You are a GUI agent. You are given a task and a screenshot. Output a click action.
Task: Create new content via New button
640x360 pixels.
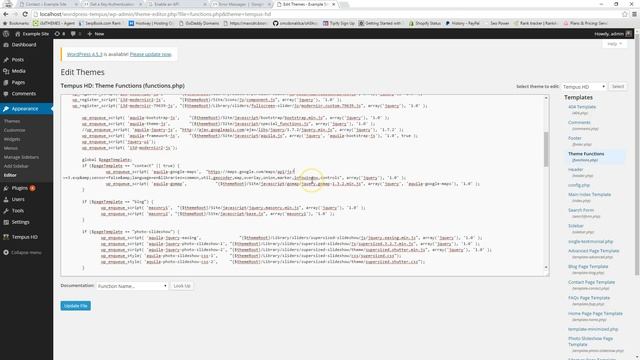pyautogui.click(x=96, y=34)
